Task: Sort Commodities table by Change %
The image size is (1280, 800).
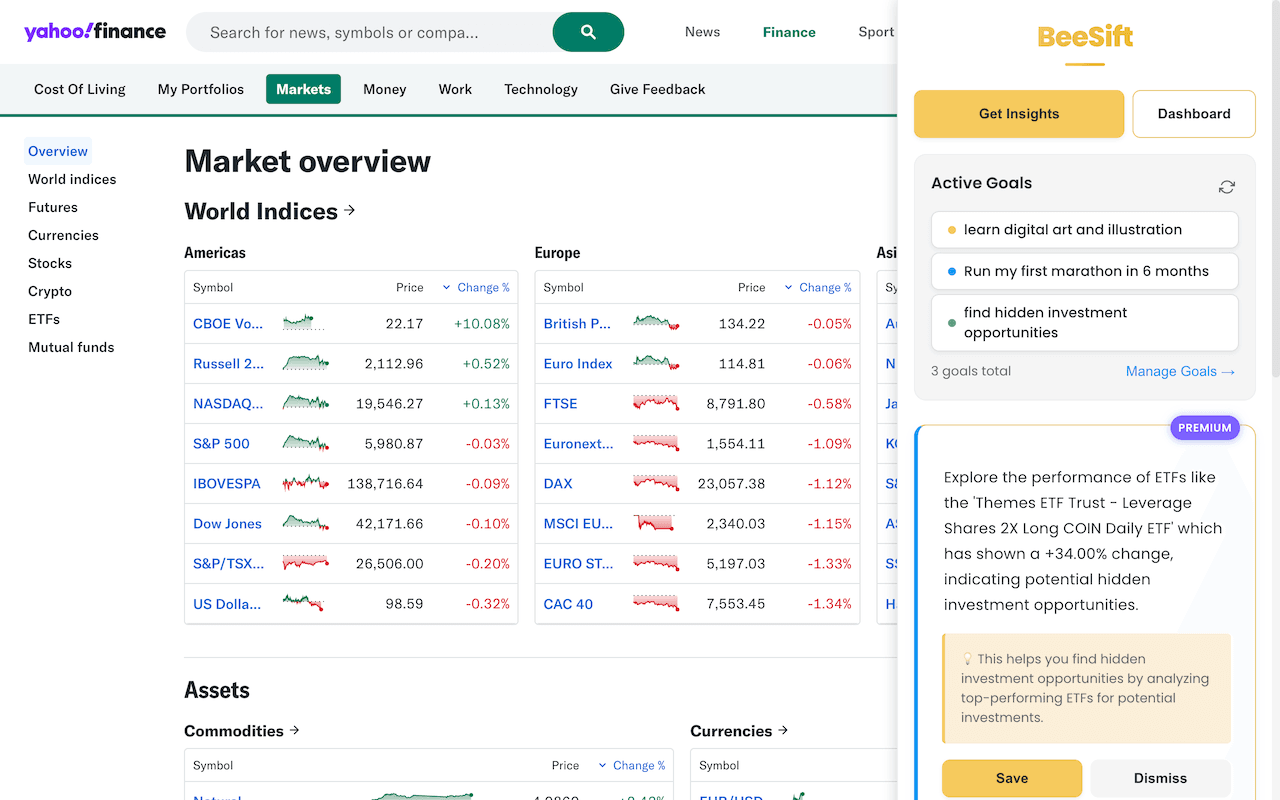Action: (x=633, y=765)
